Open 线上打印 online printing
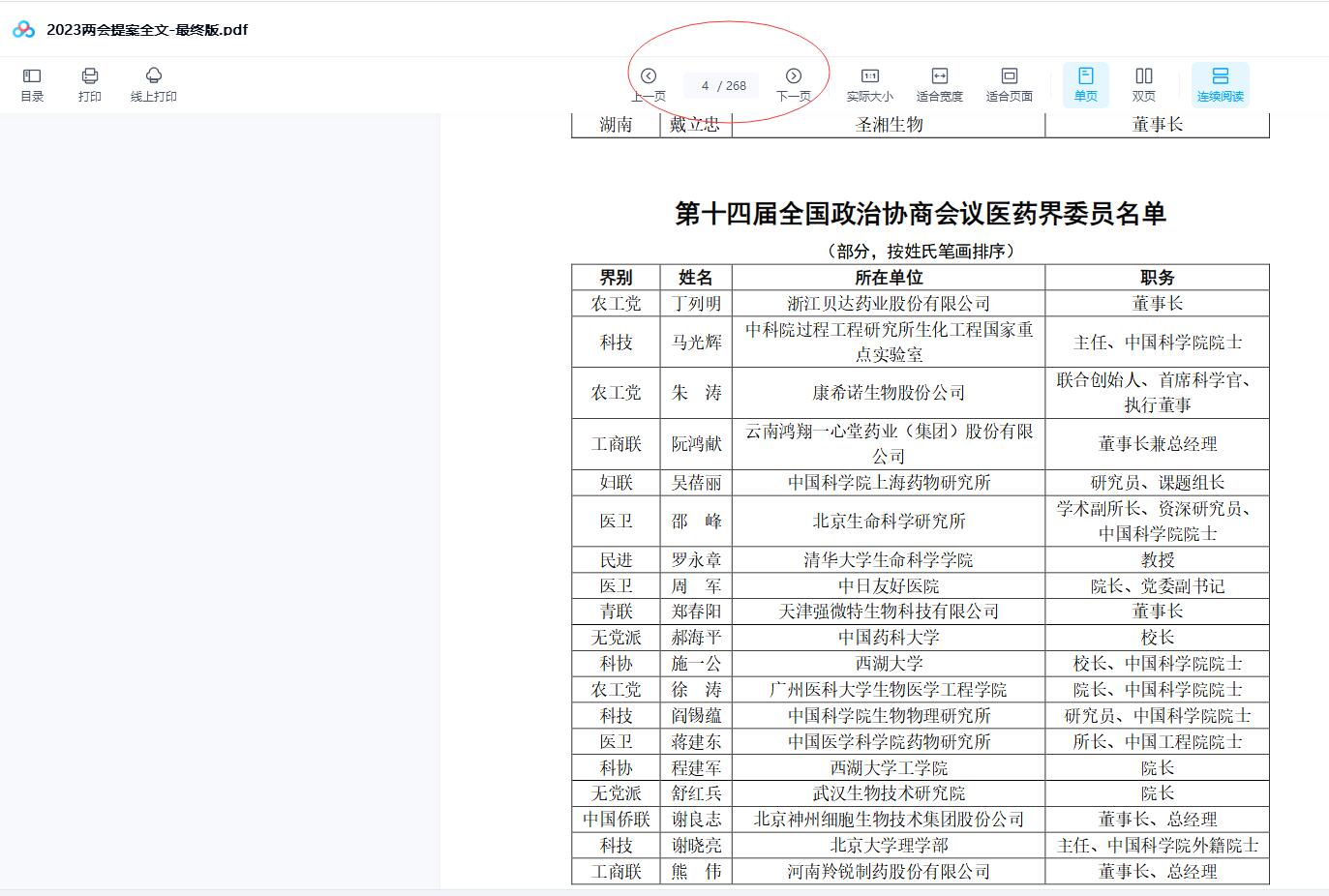The height and width of the screenshot is (896, 1329). coord(153,84)
